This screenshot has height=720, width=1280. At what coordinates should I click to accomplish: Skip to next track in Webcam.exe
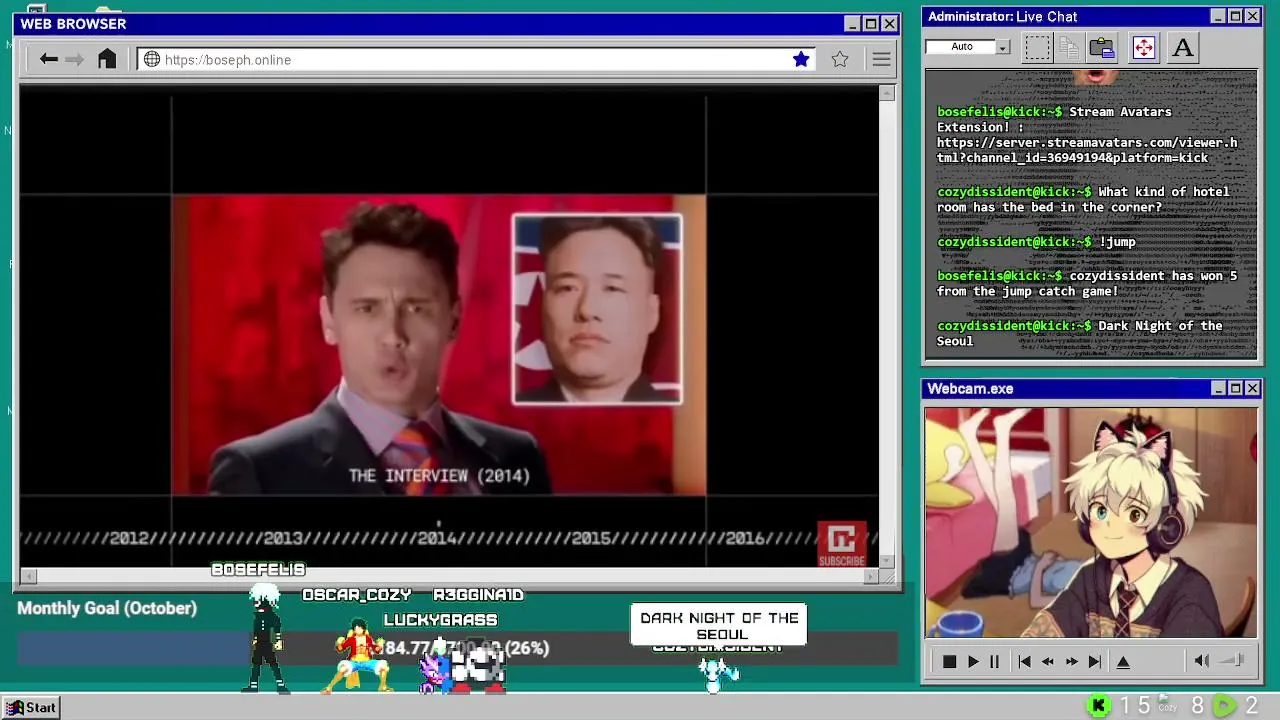coord(1095,661)
